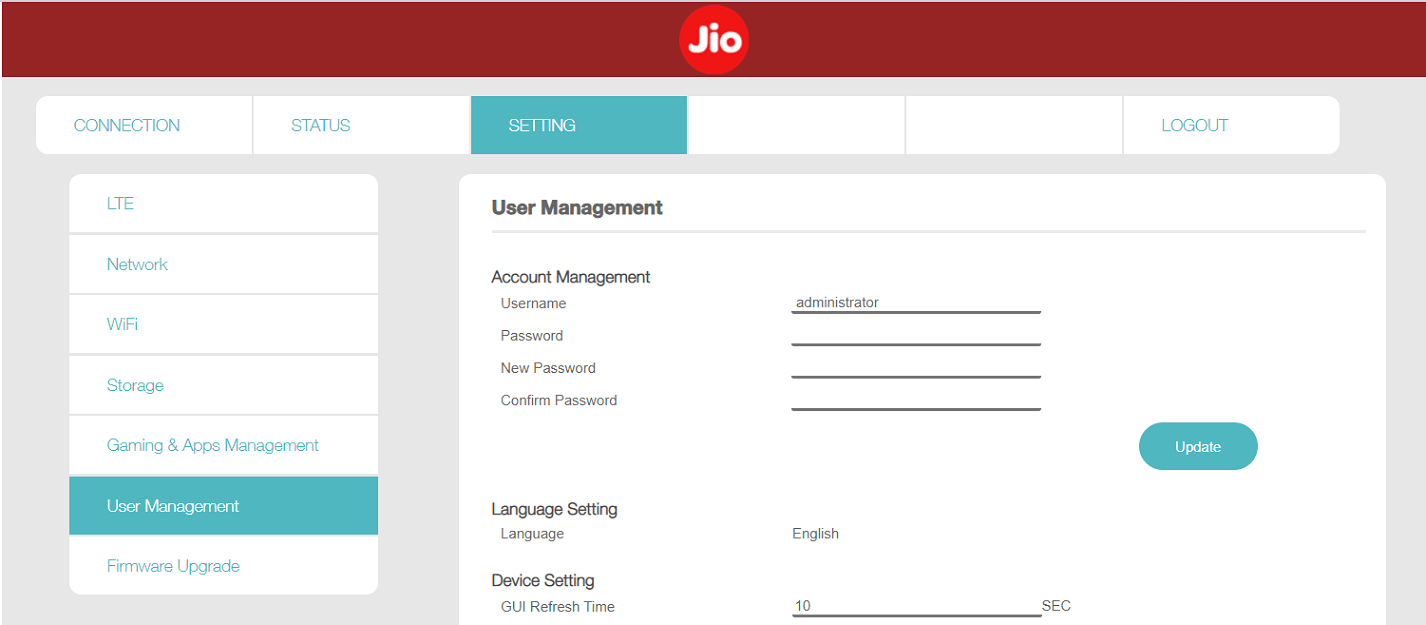1426x625 pixels.
Task: Select User Management in the sidebar
Action: (173, 505)
